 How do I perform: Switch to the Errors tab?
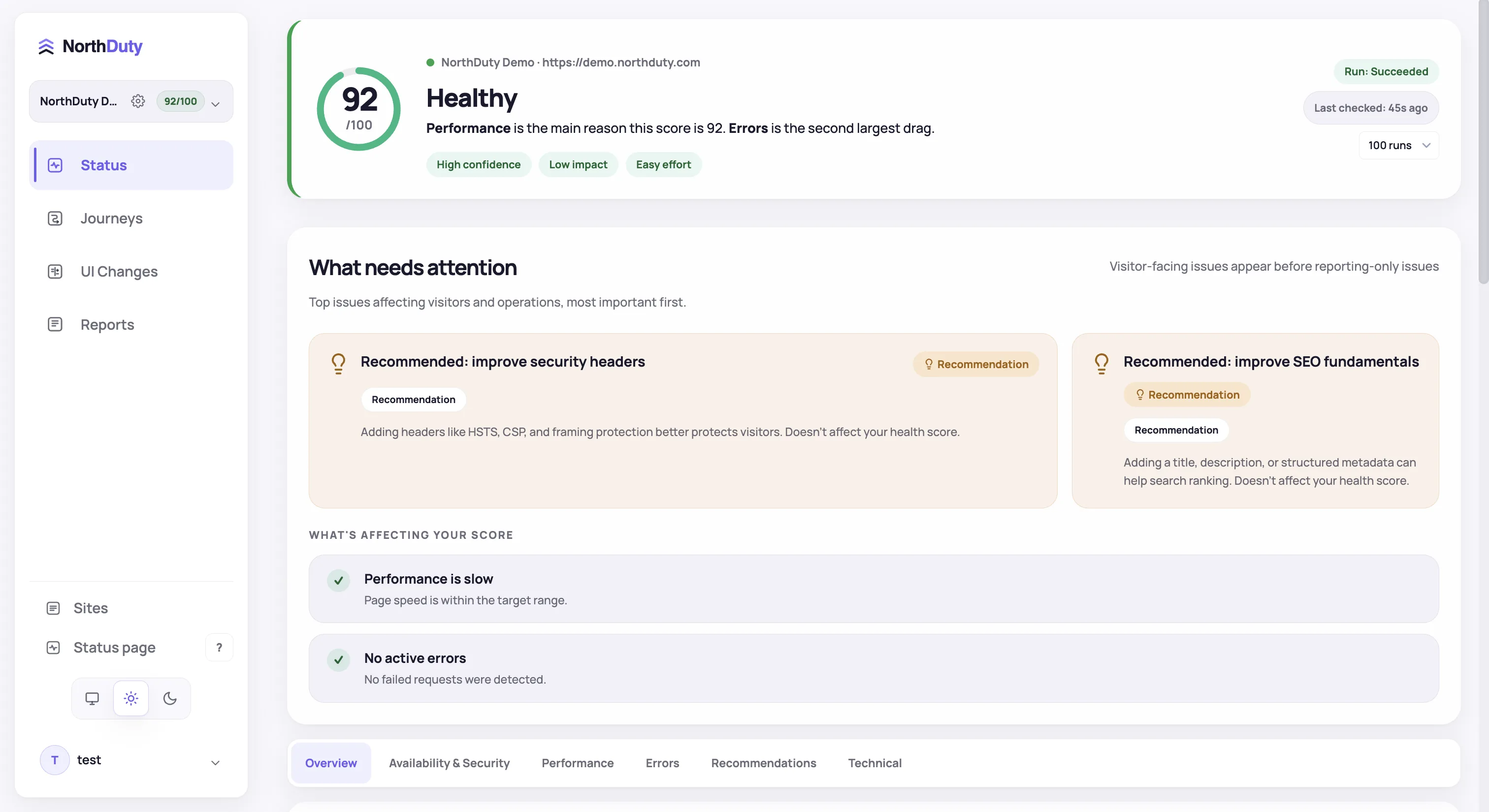[x=662, y=763]
